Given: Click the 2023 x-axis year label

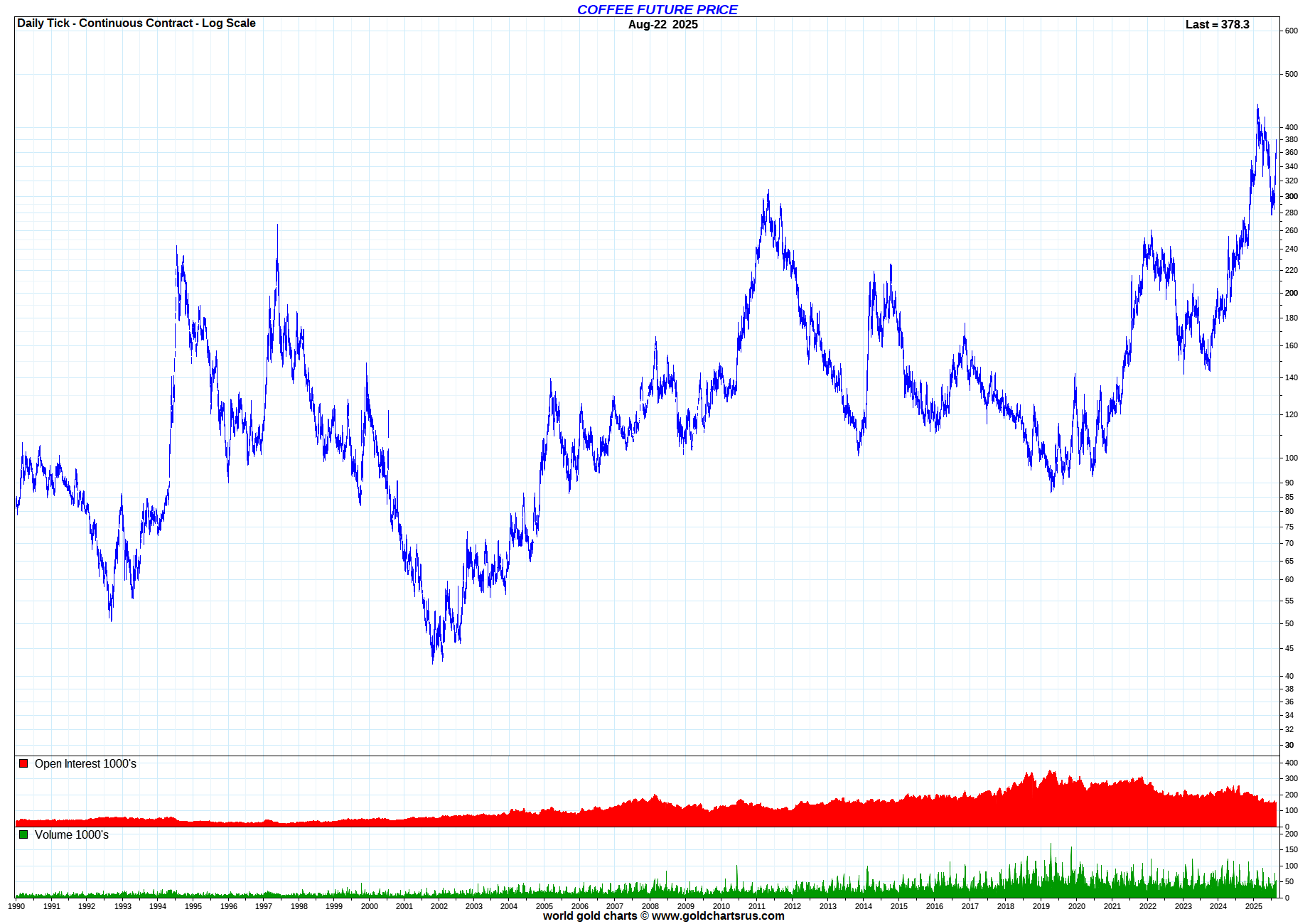Looking at the screenshot, I should click(x=1183, y=906).
